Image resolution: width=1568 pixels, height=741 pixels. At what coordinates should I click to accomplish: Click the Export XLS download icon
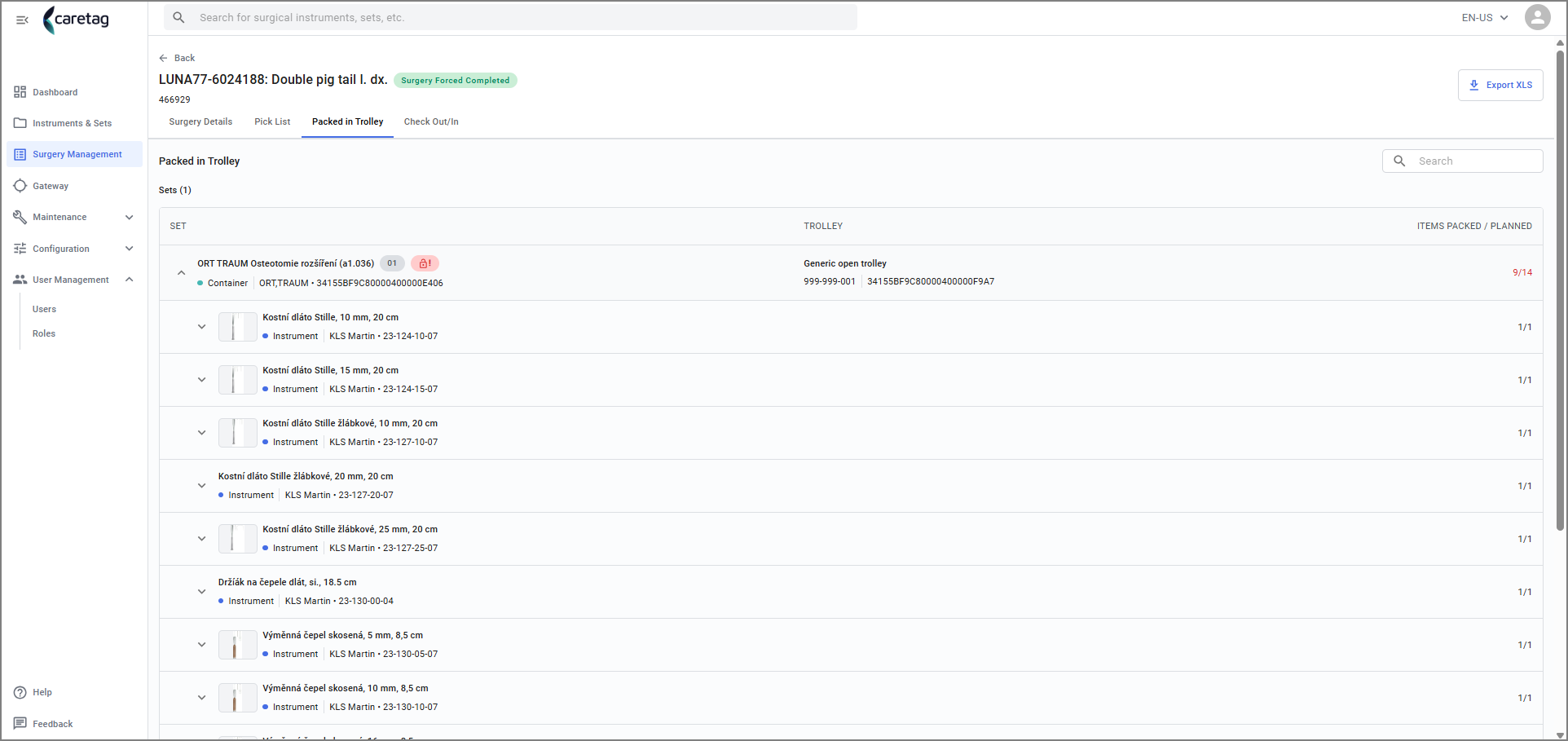1473,85
